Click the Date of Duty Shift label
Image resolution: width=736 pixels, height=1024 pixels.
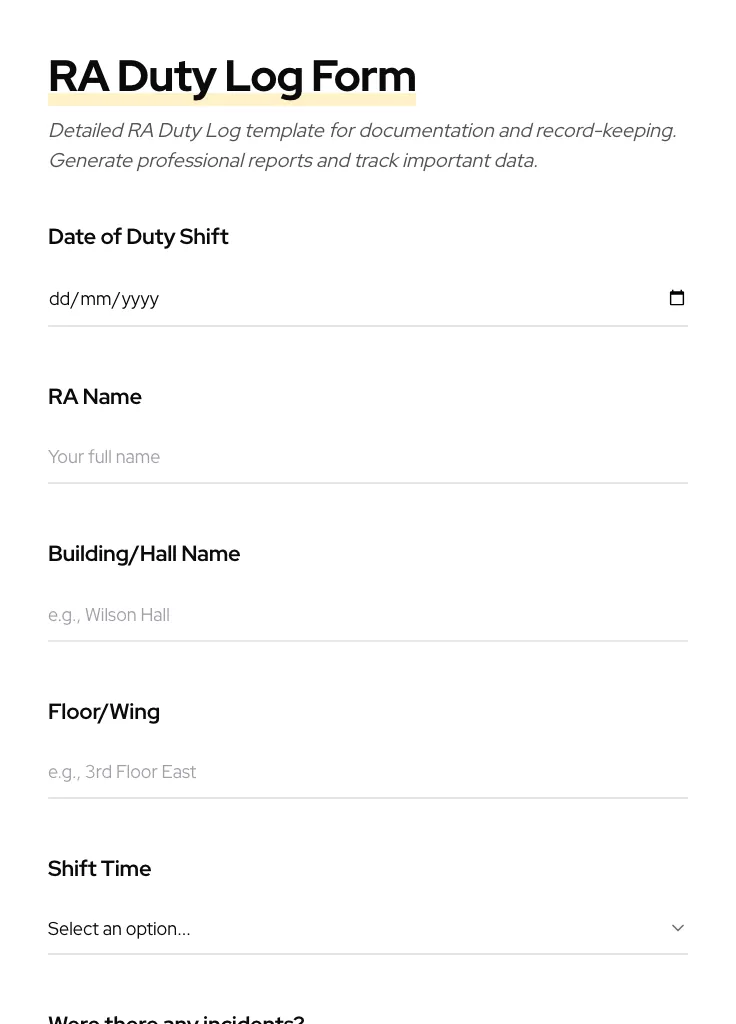point(138,237)
